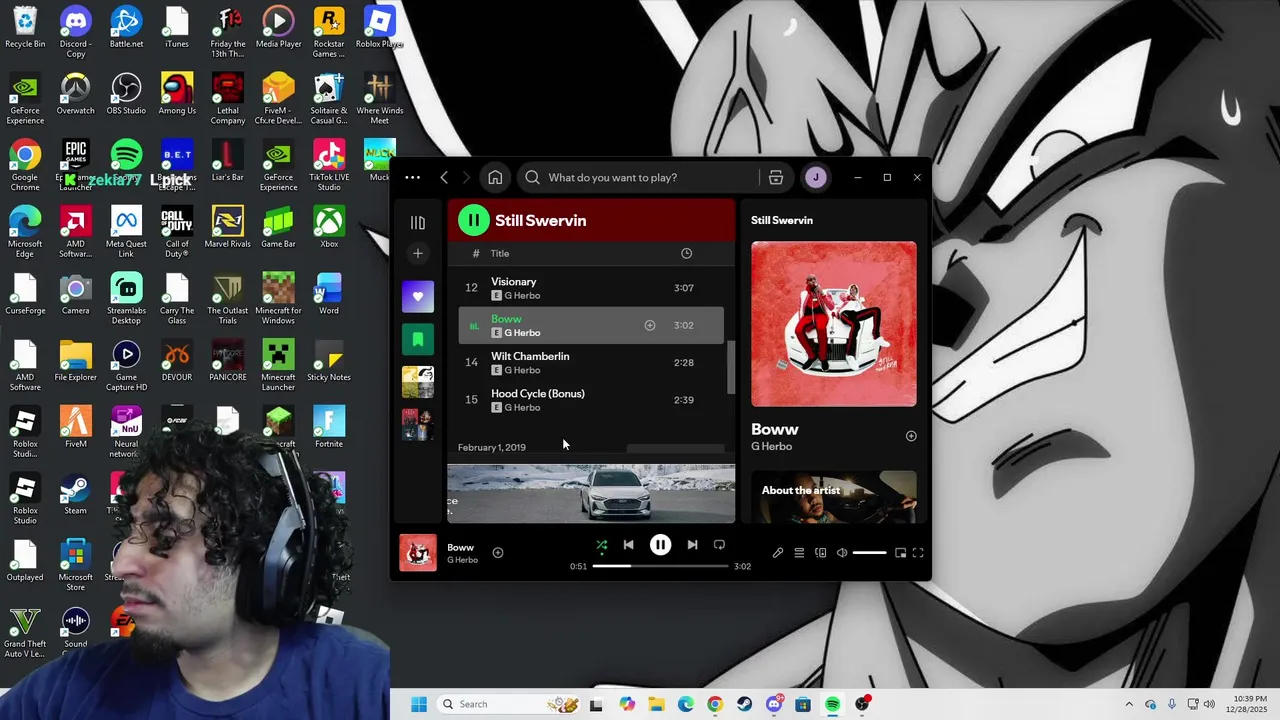The height and width of the screenshot is (720, 1280).
Task: Open Microsoft Store from taskbar
Action: click(803, 704)
